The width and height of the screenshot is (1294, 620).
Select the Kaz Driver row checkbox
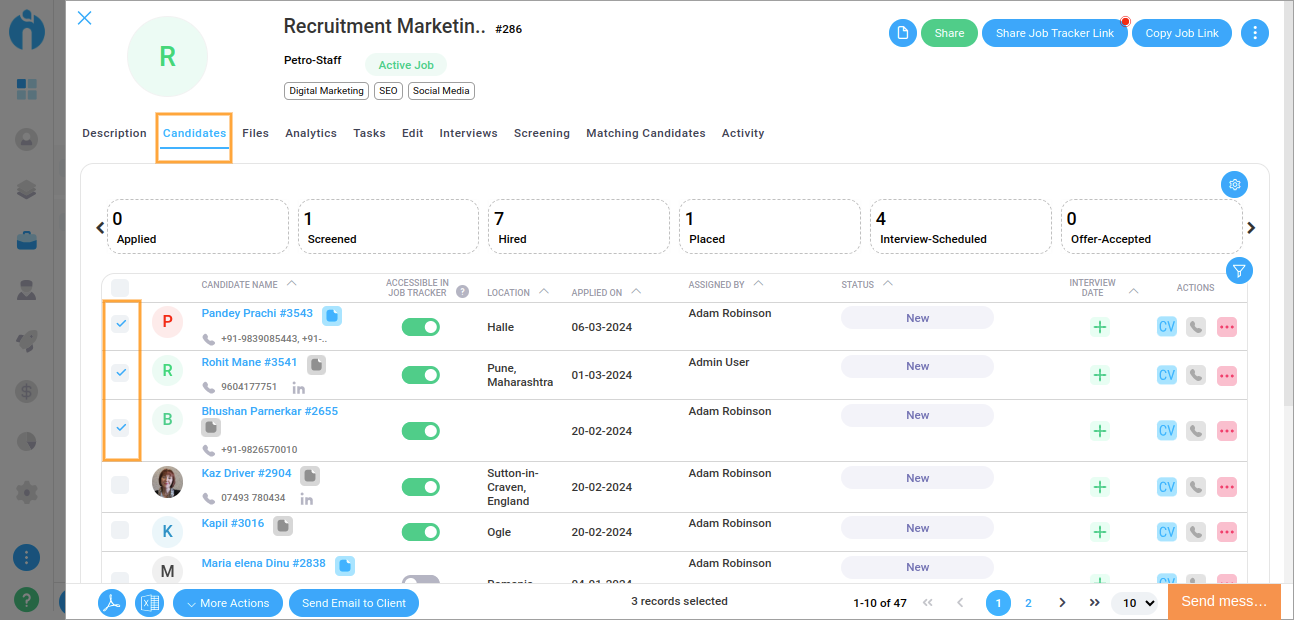(x=120, y=485)
